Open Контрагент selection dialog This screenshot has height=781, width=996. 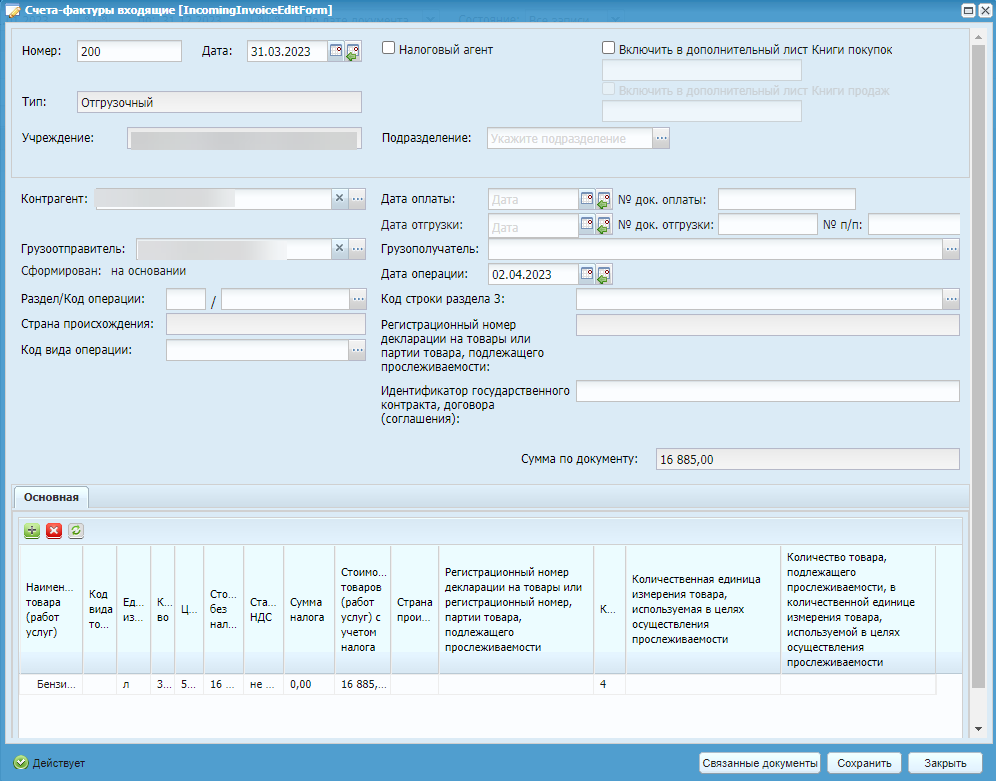point(358,199)
